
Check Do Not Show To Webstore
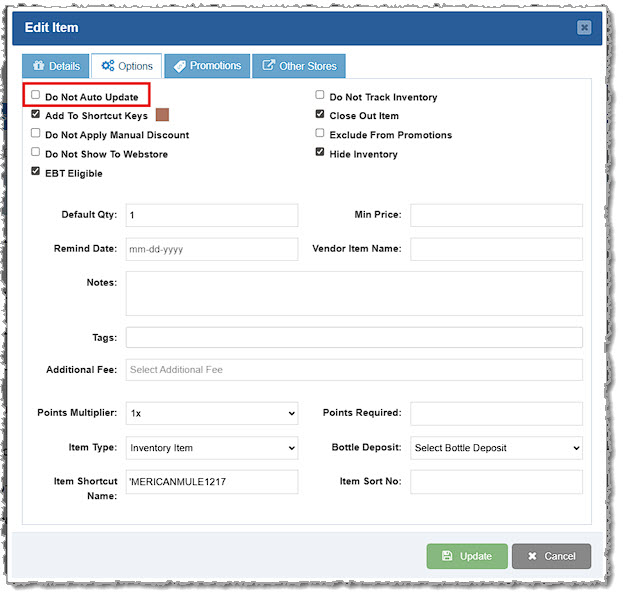pyautogui.click(x=35, y=152)
